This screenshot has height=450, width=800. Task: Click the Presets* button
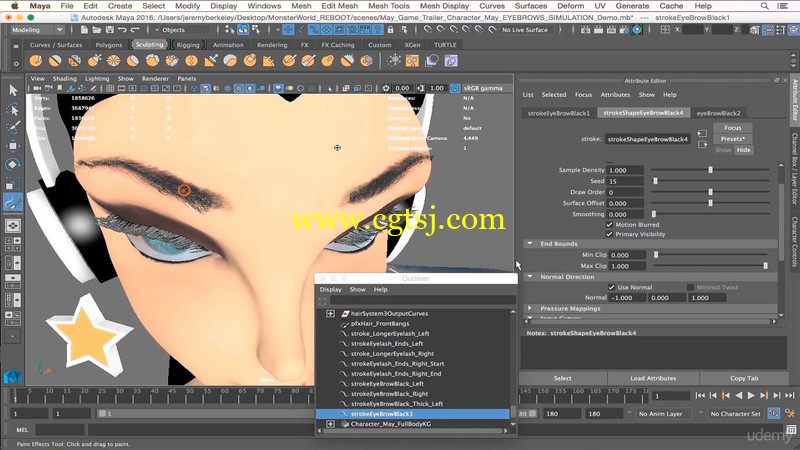[x=732, y=139]
